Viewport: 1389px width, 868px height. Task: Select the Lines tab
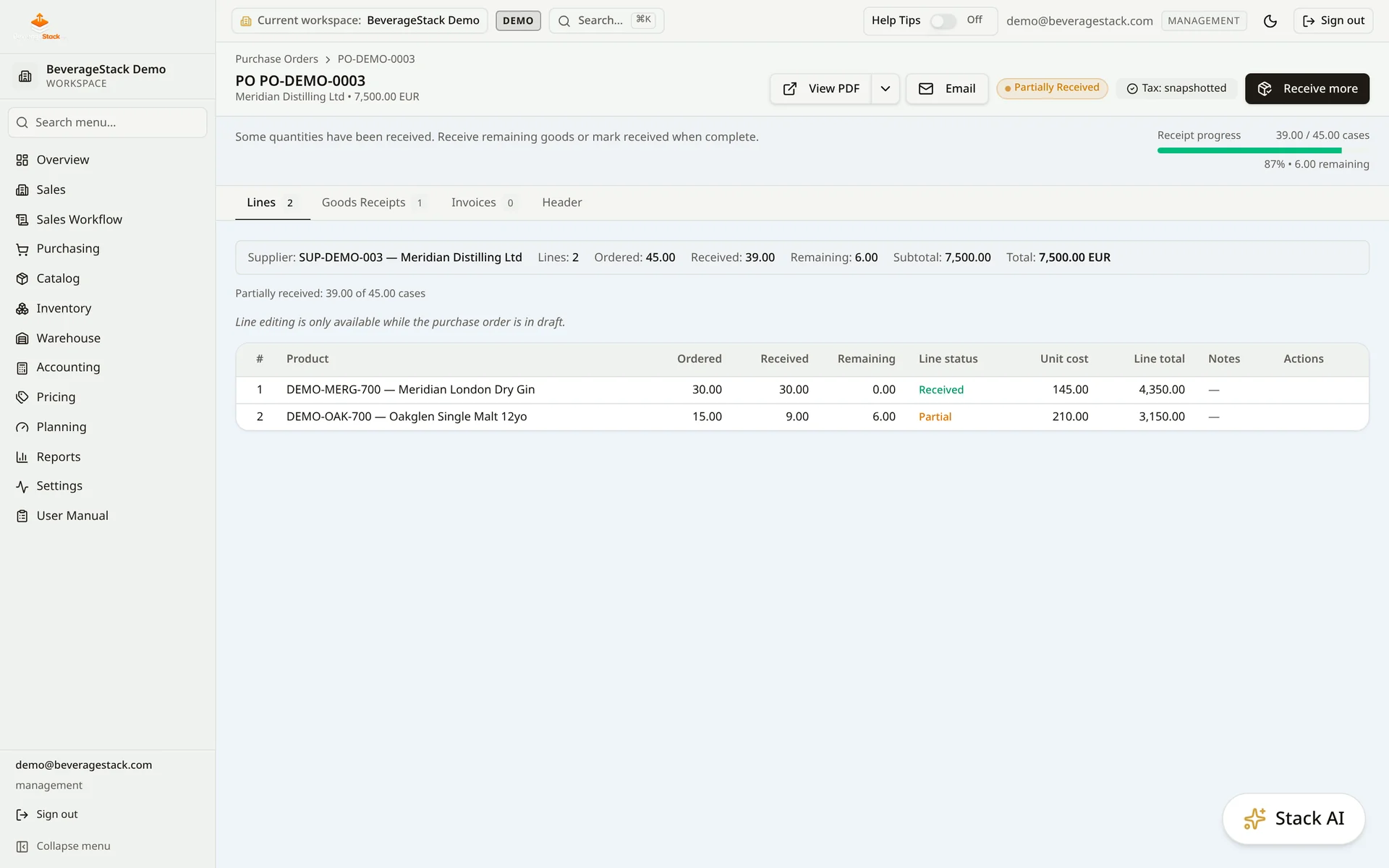click(x=272, y=203)
